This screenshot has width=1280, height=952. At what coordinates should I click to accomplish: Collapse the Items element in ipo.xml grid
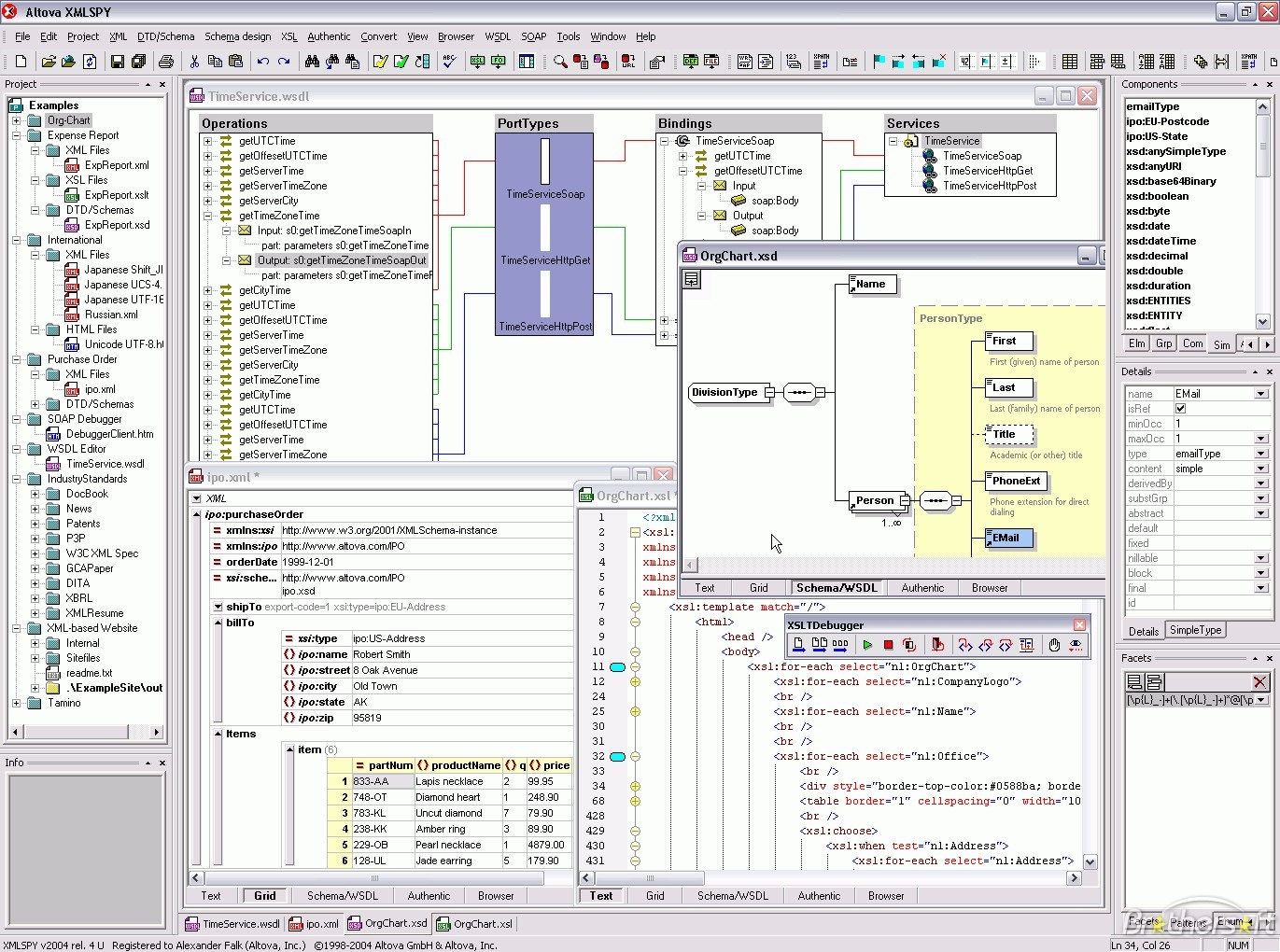pyautogui.click(x=220, y=734)
